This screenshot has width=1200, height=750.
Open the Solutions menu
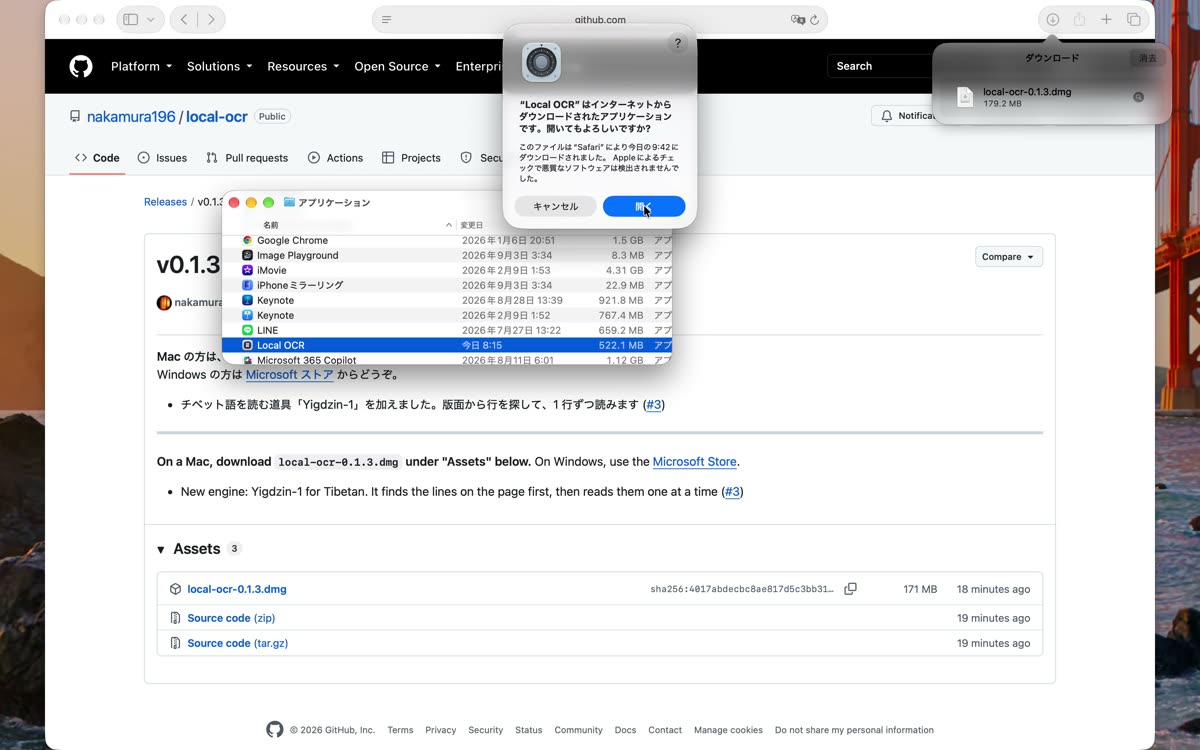(220, 66)
